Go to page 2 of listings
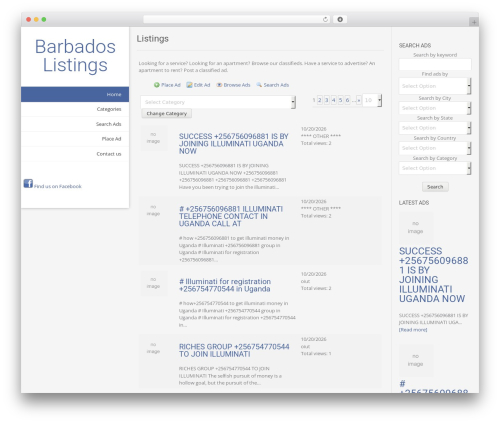Screen dimensions: 500x423 coord(319,100)
